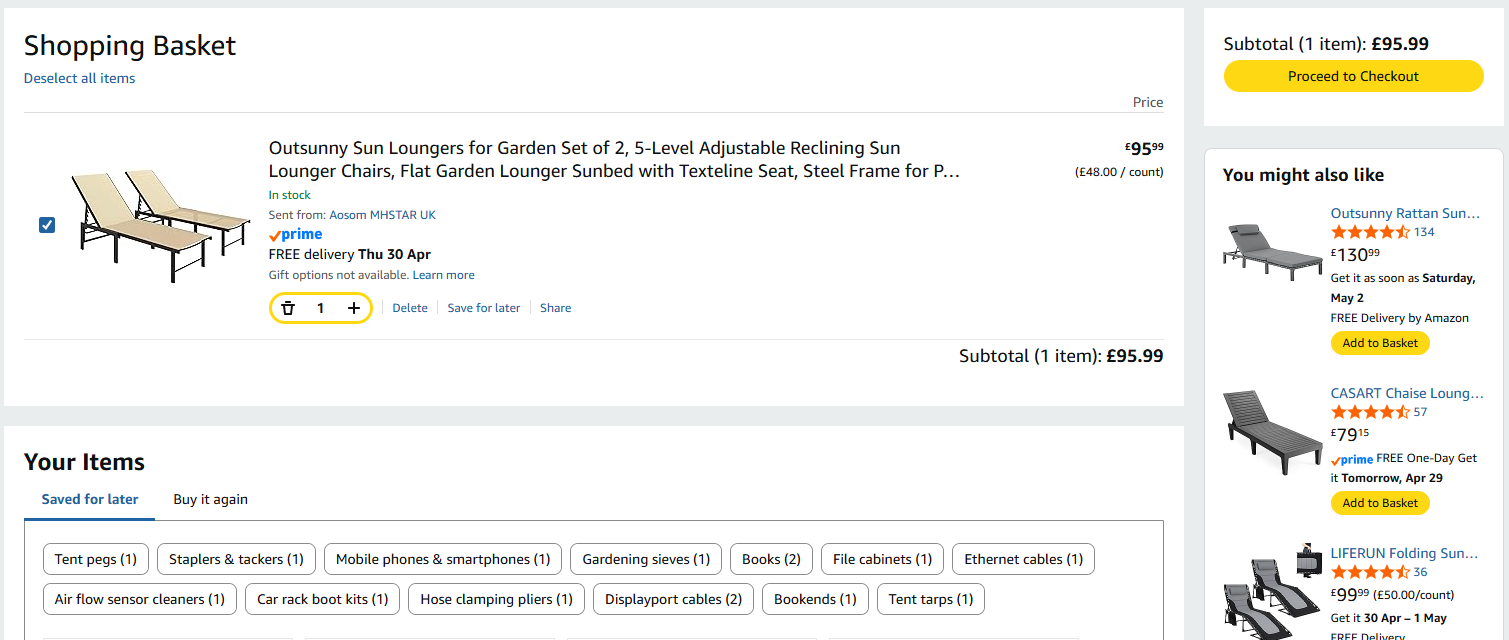Open CASART Chaise Lounge recommendation
Image resolution: width=1509 pixels, height=640 pixels.
(x=1407, y=393)
